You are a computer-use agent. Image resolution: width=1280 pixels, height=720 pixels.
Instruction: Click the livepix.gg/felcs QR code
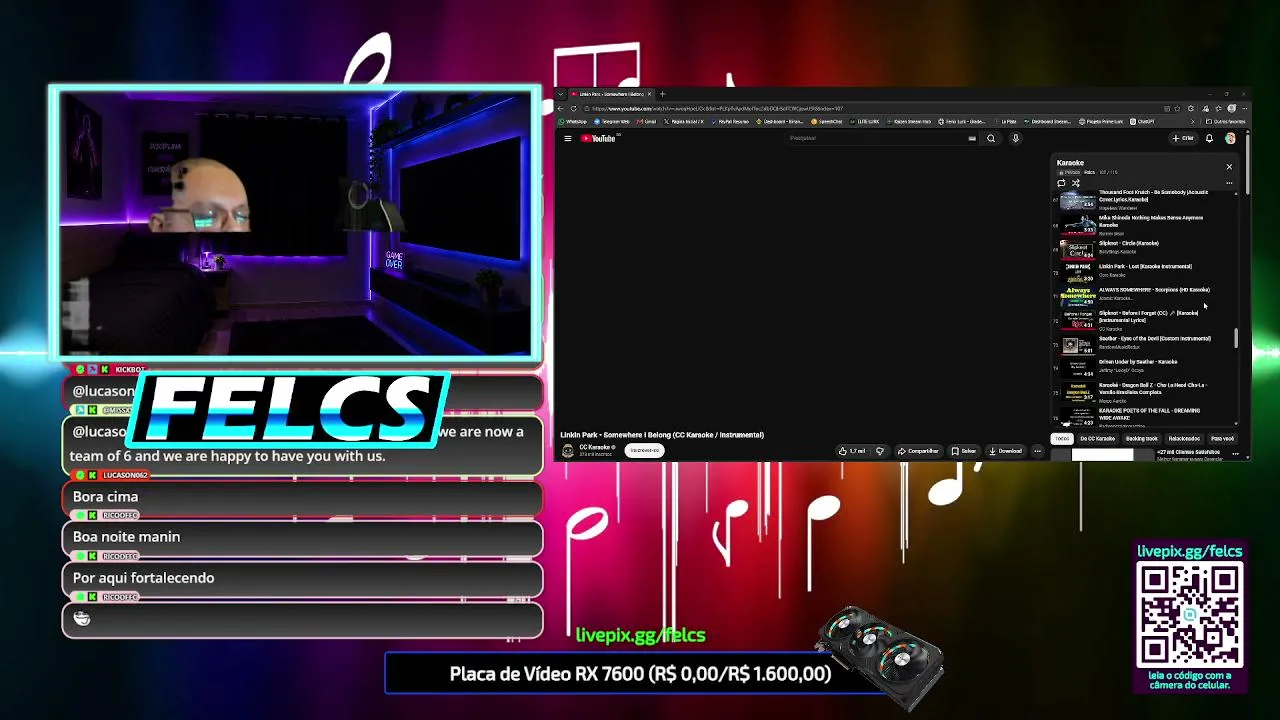pyautogui.click(x=1190, y=614)
